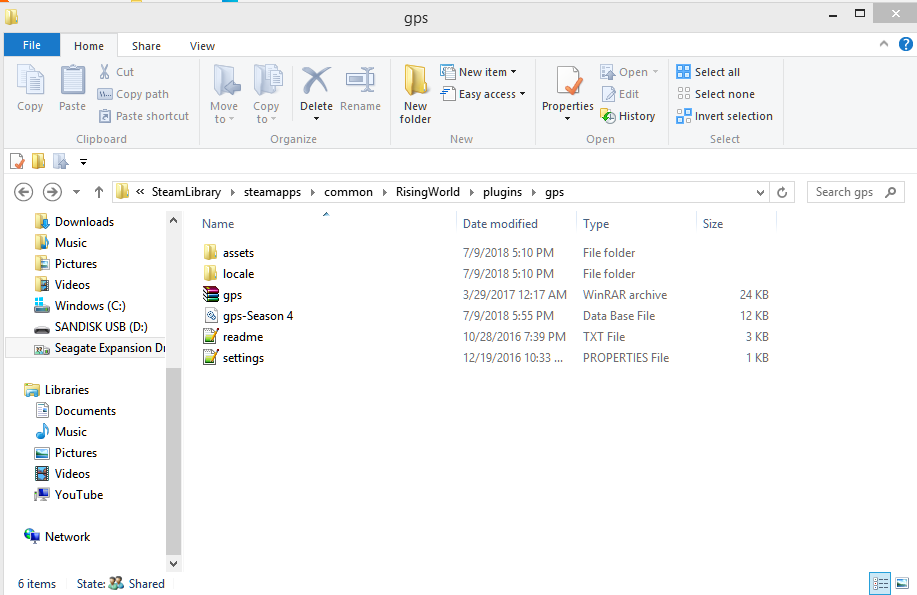Viewport: 917px width, 595px height.
Task: Click the Search gps input box
Action: (x=850, y=192)
